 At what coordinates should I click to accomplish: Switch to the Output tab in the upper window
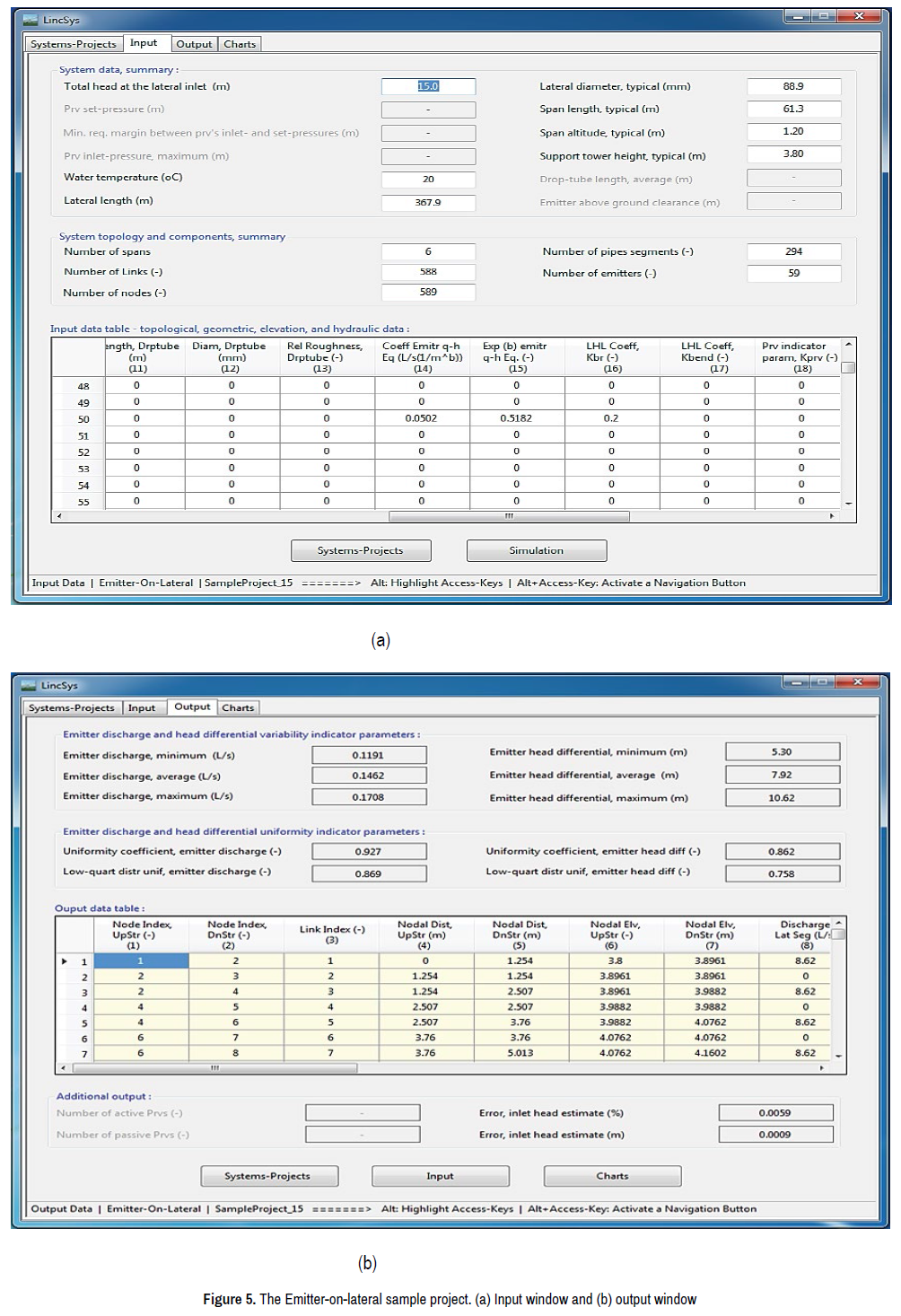coord(194,44)
